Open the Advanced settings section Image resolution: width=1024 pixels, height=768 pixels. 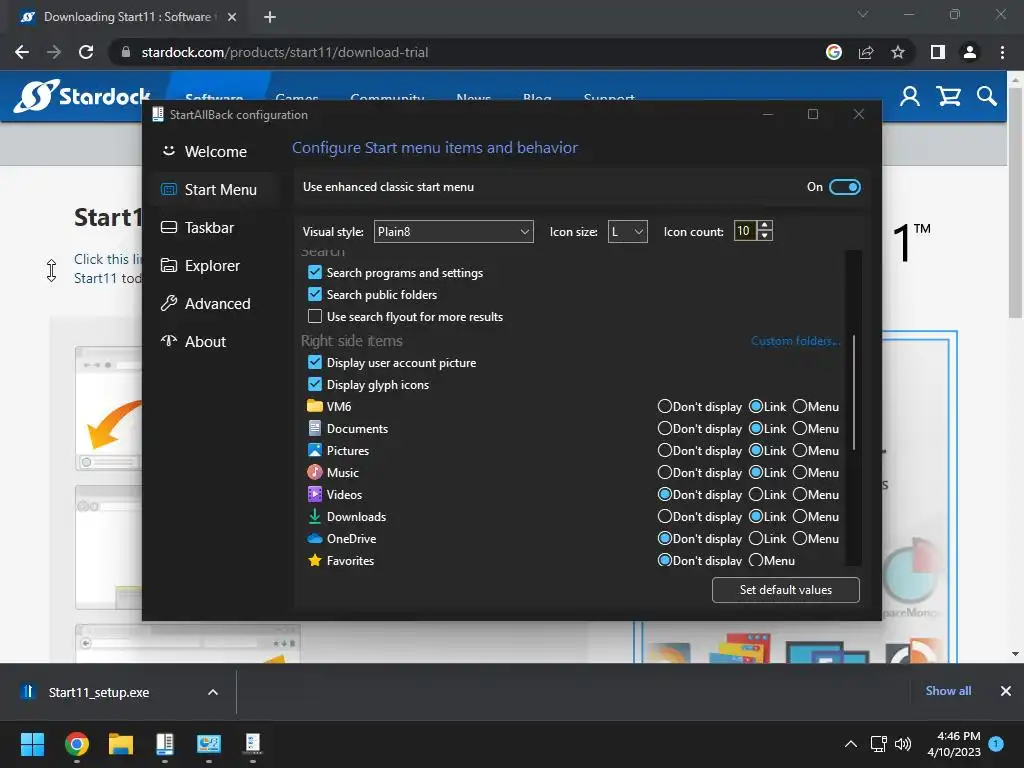(x=216, y=303)
